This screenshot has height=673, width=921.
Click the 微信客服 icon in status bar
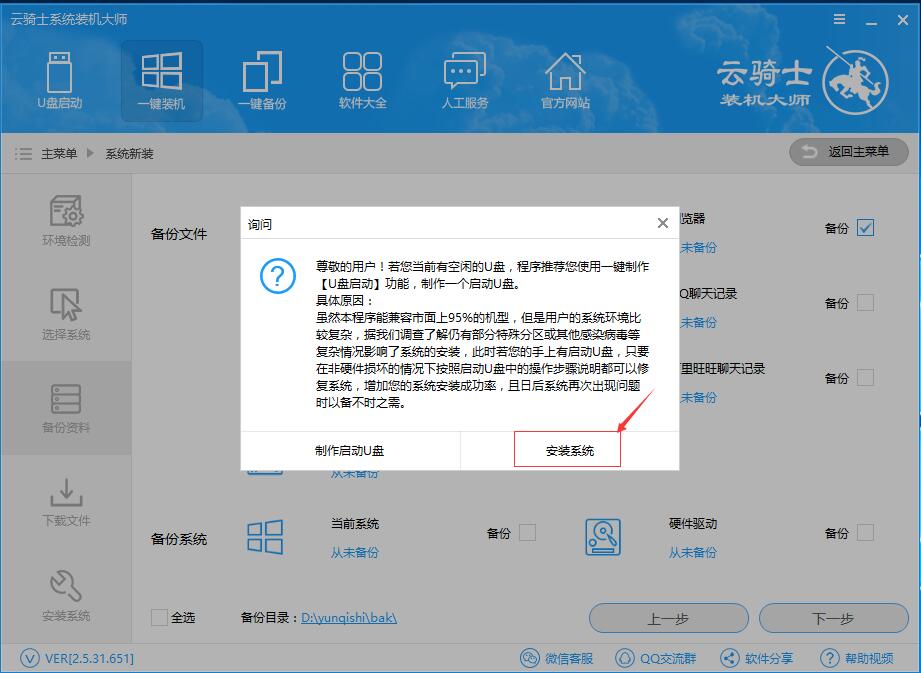[x=529, y=658]
